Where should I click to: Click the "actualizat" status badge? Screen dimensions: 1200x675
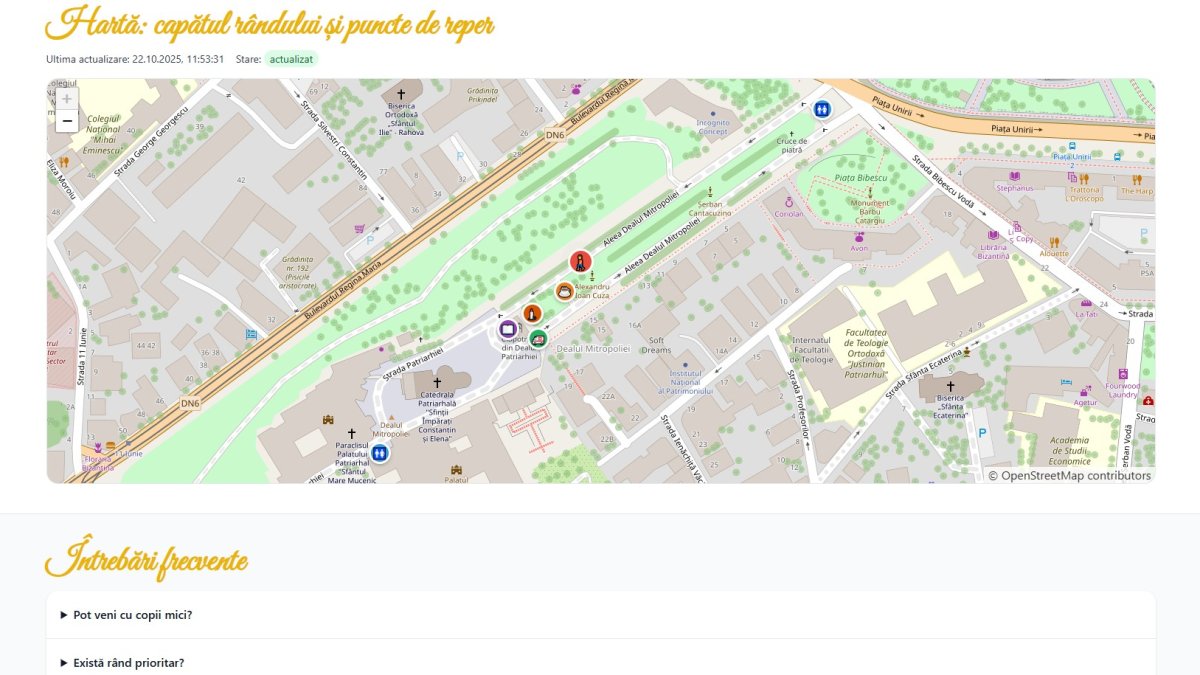click(x=291, y=59)
